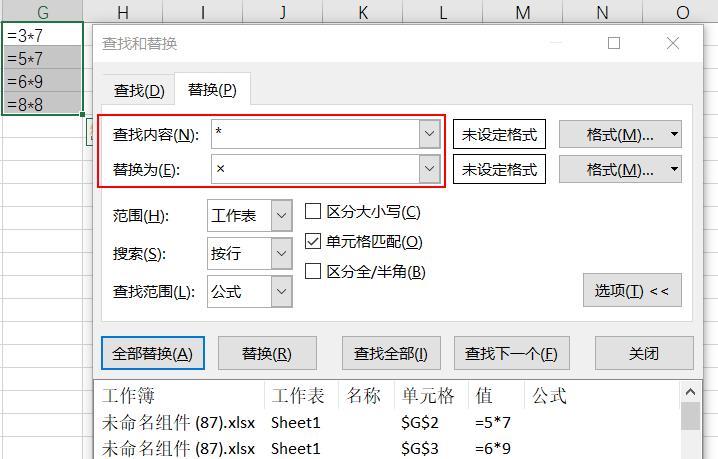Image resolution: width=718 pixels, height=459 pixels.
Task: Click the 全部替换(A) button
Action: click(x=152, y=353)
